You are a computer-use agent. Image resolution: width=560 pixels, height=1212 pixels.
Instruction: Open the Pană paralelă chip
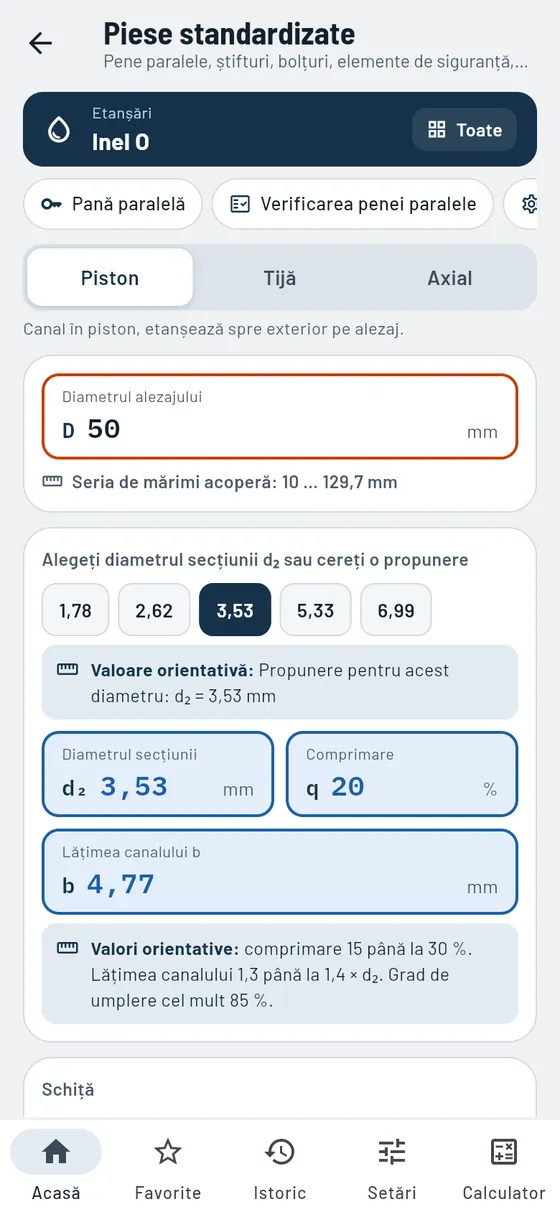pyautogui.click(x=113, y=204)
